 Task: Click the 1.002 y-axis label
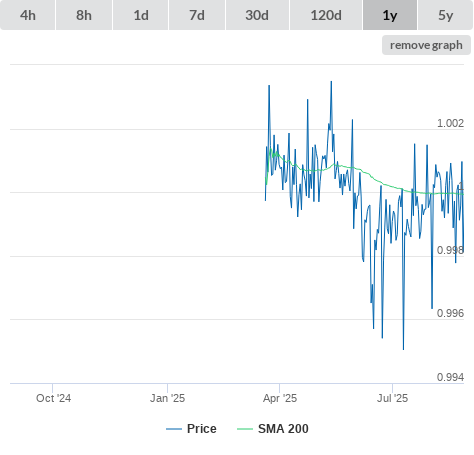click(x=450, y=123)
